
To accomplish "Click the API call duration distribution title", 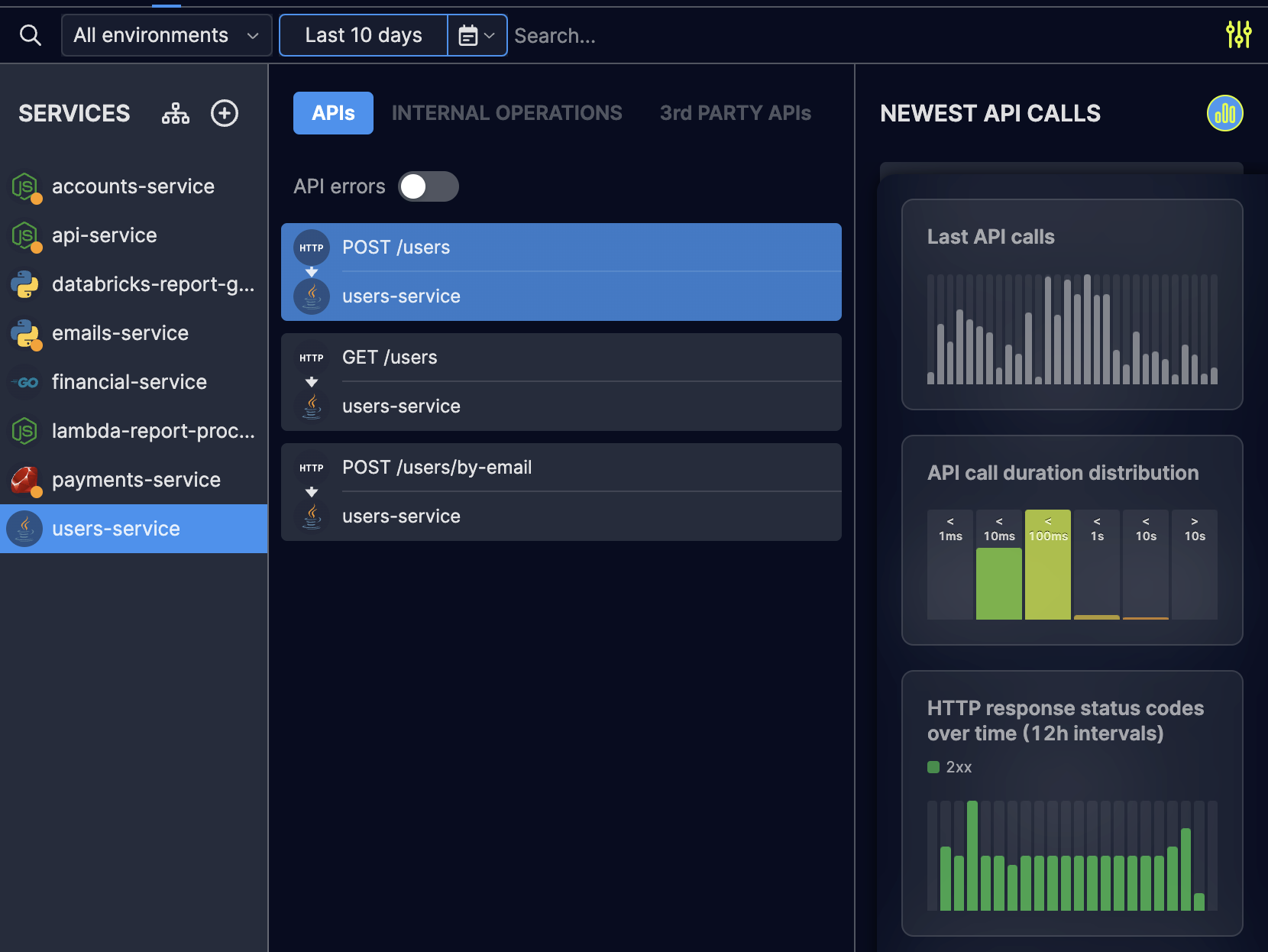I will (x=1063, y=473).
